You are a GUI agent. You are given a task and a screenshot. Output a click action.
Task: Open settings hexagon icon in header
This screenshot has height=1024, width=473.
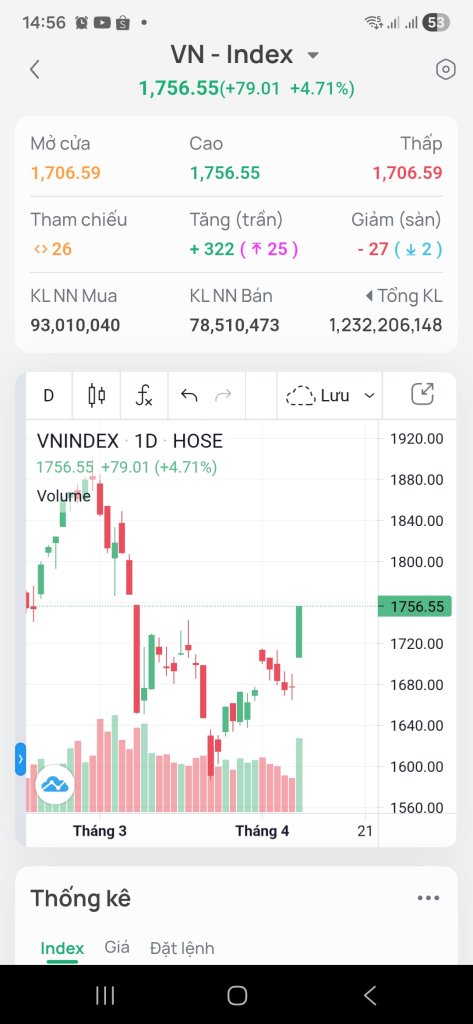point(446,69)
